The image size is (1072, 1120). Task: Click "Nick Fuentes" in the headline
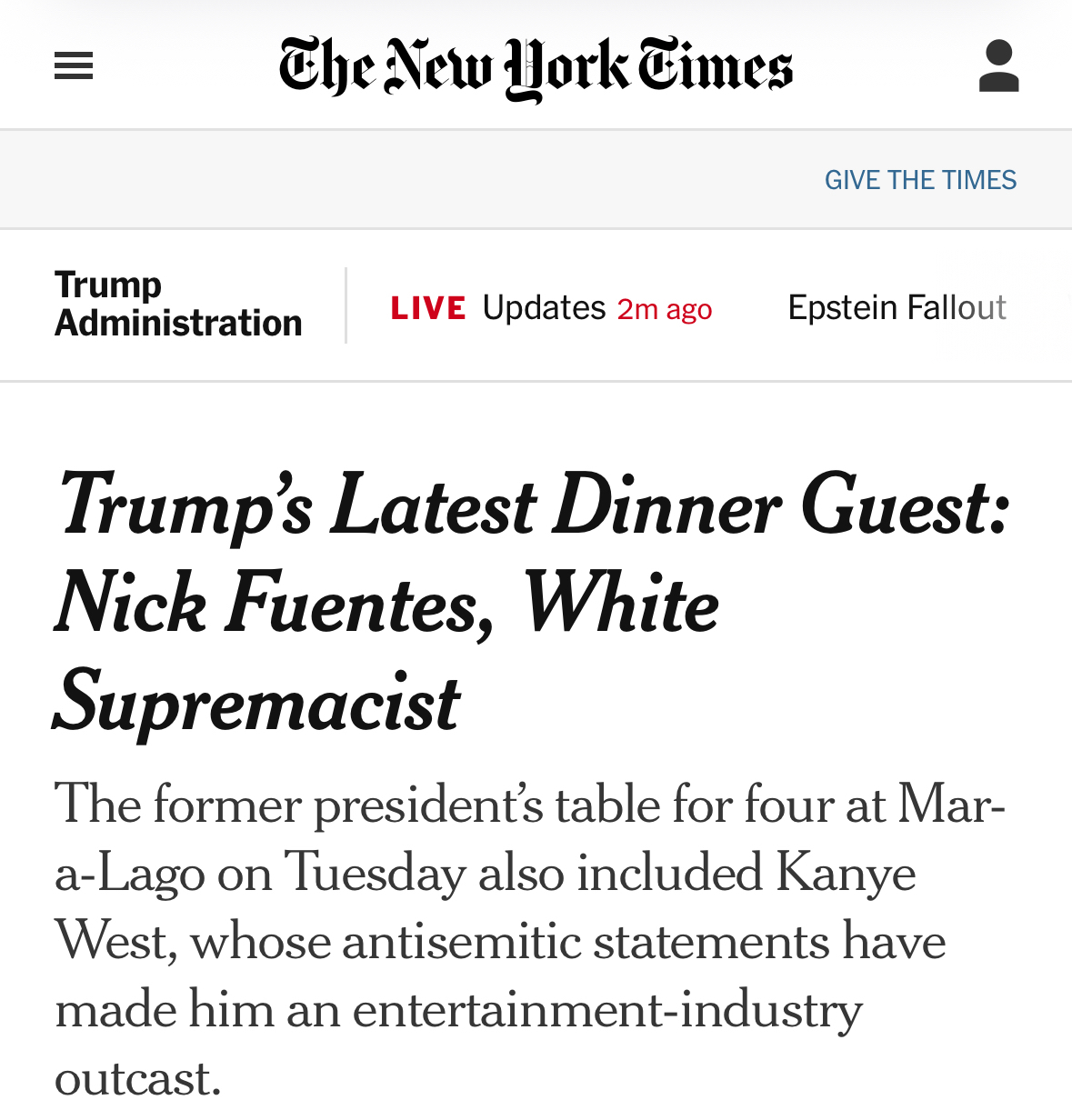[275, 604]
